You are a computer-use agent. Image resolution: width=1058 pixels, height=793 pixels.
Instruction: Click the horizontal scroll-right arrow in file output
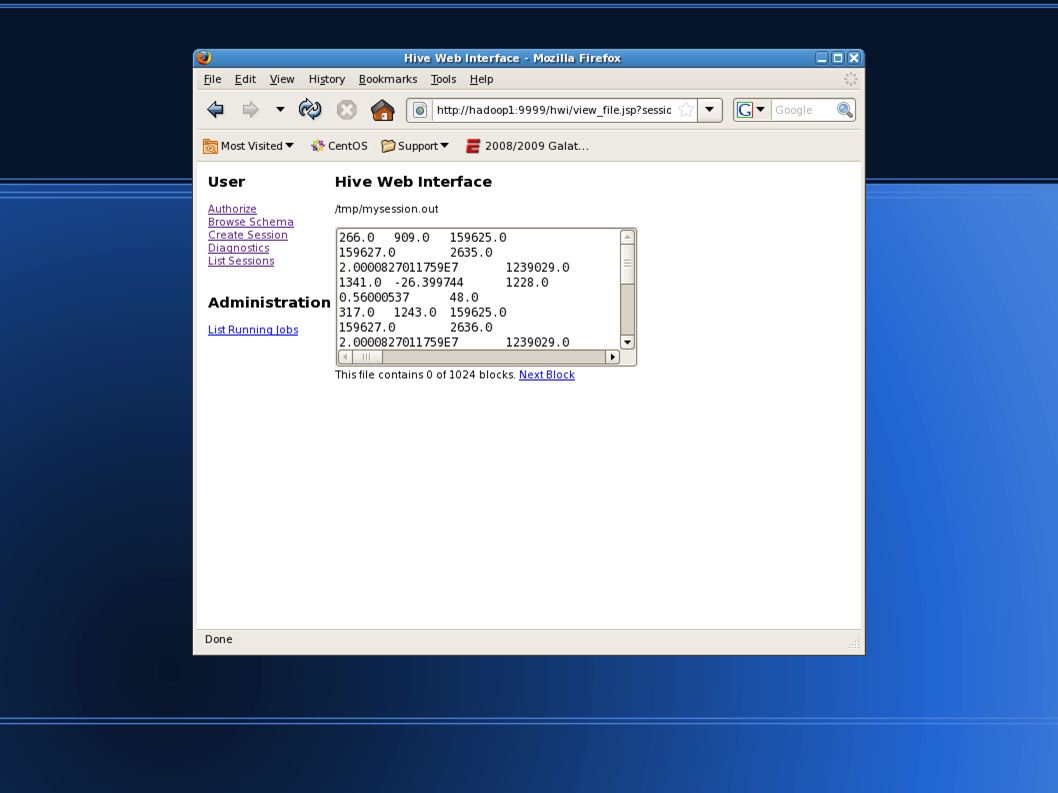pos(613,357)
